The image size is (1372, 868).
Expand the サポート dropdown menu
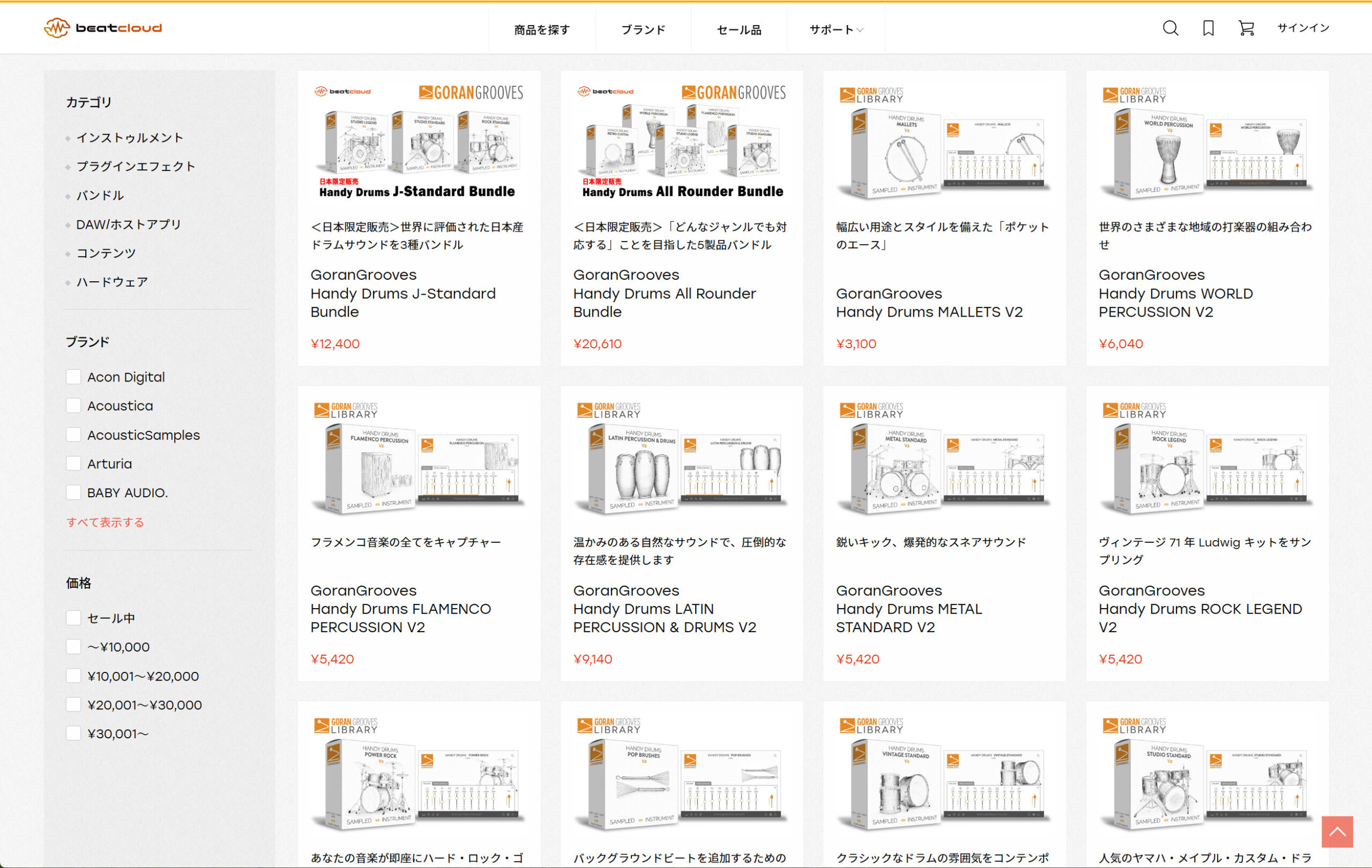click(836, 29)
